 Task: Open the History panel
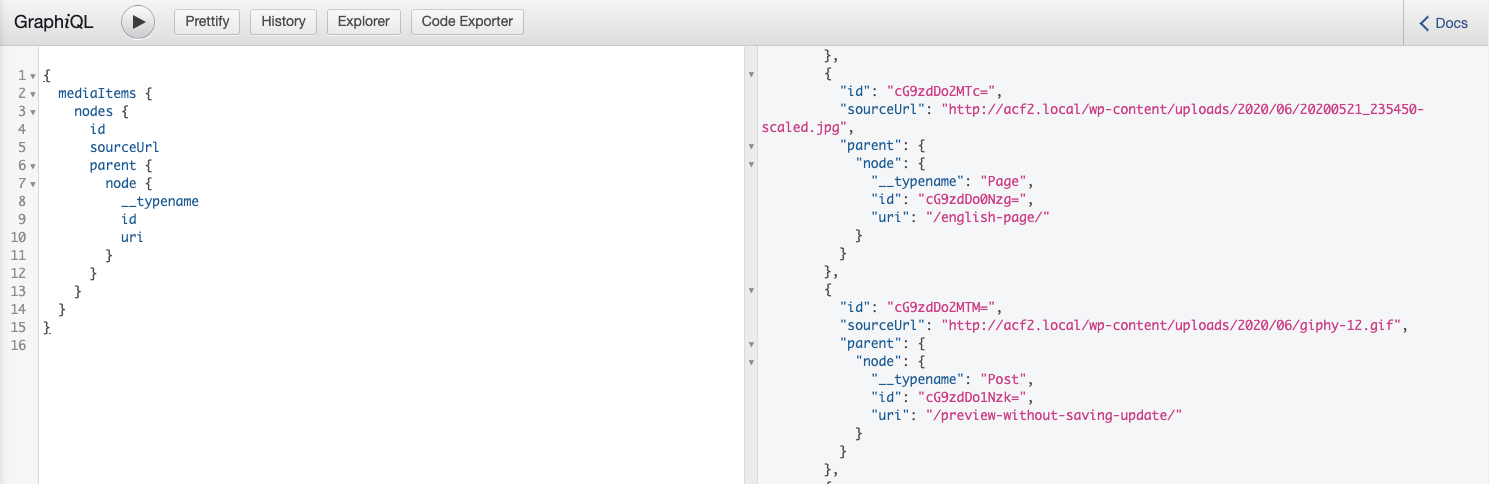(x=284, y=22)
